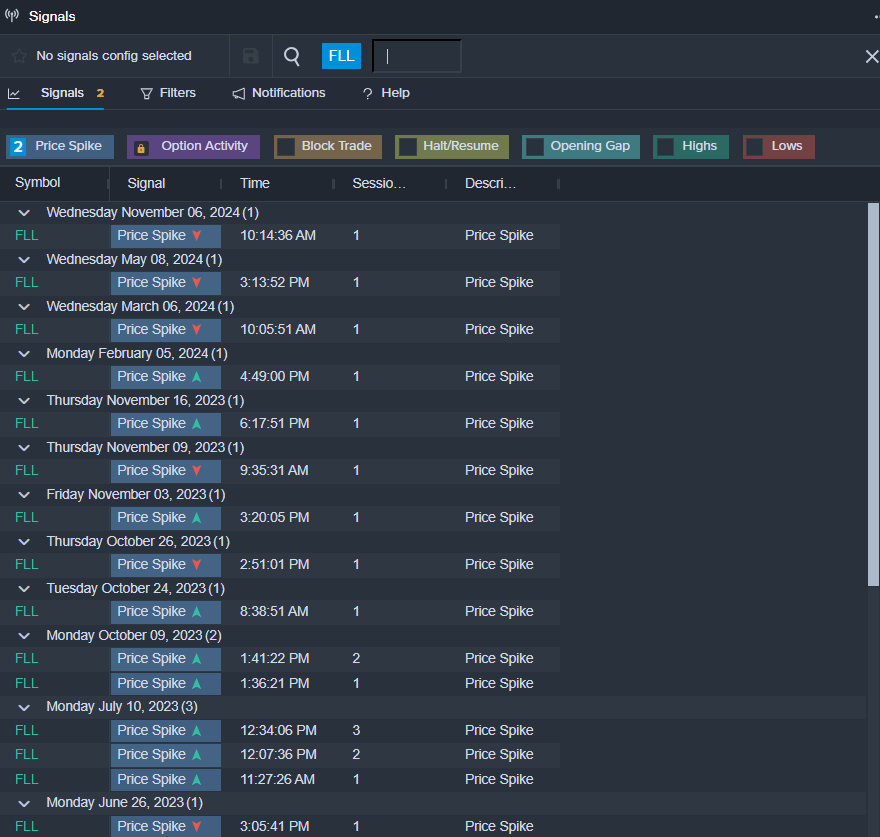Click the Lows red color toggle box
This screenshot has width=880, height=837.
pyautogui.click(x=755, y=147)
